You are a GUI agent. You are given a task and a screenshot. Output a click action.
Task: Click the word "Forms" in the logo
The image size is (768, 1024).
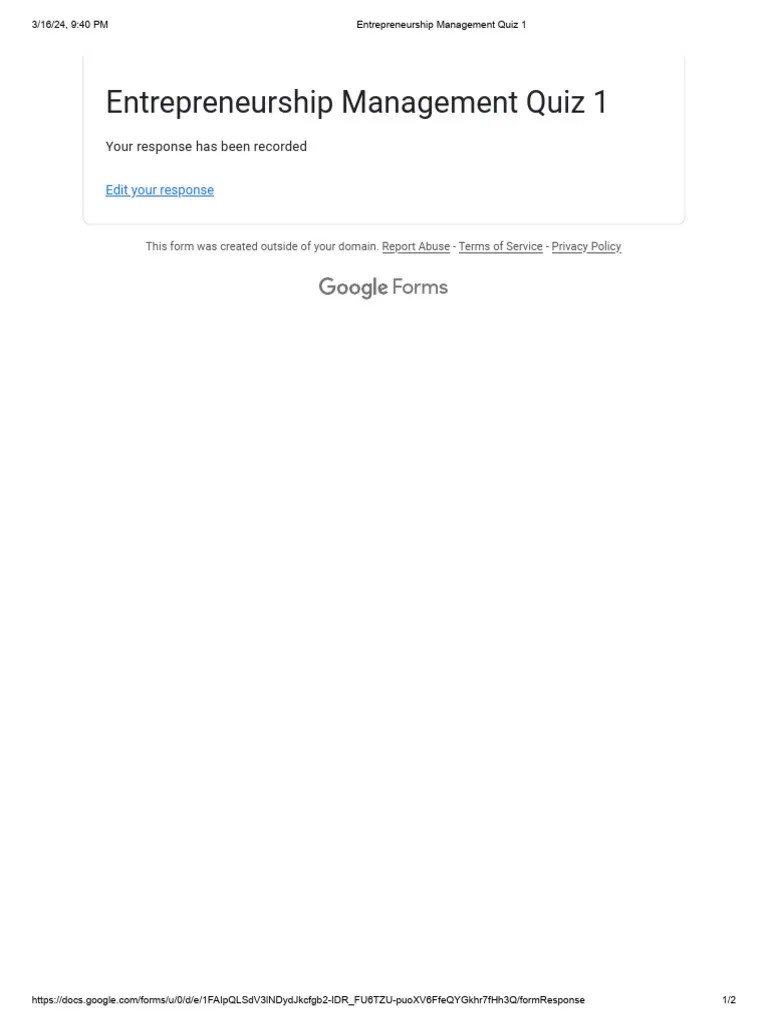pyautogui.click(x=420, y=287)
